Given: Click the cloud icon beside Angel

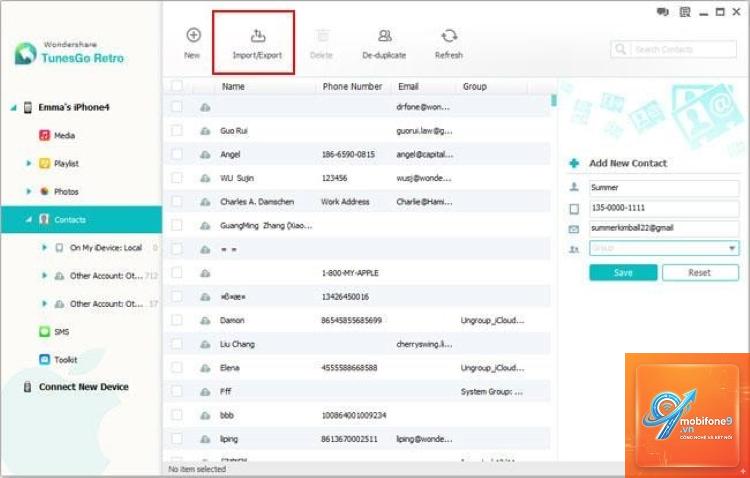Looking at the screenshot, I should coord(205,155).
